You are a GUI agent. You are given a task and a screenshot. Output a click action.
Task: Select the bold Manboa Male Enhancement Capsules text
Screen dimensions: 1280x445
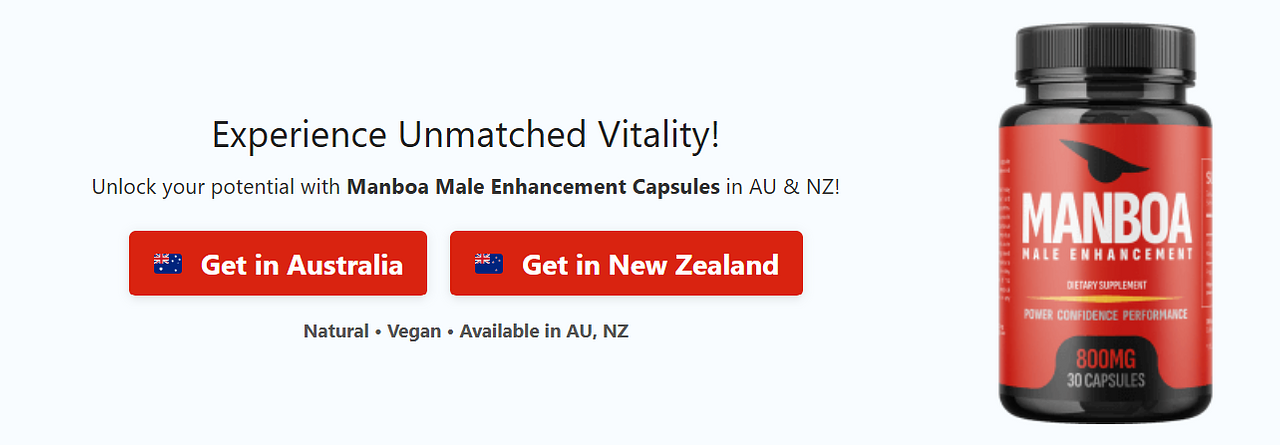(x=533, y=187)
